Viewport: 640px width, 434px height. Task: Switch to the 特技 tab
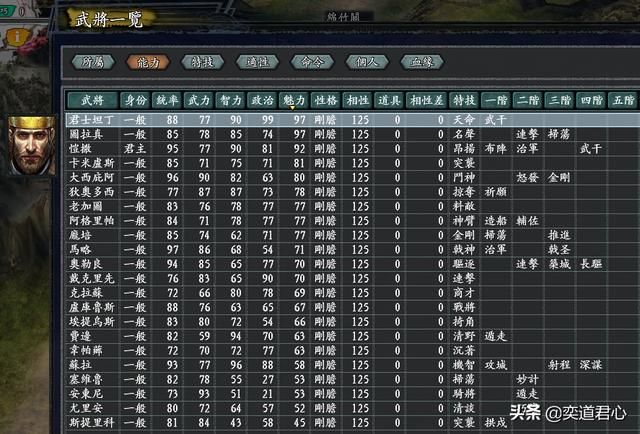(202, 62)
